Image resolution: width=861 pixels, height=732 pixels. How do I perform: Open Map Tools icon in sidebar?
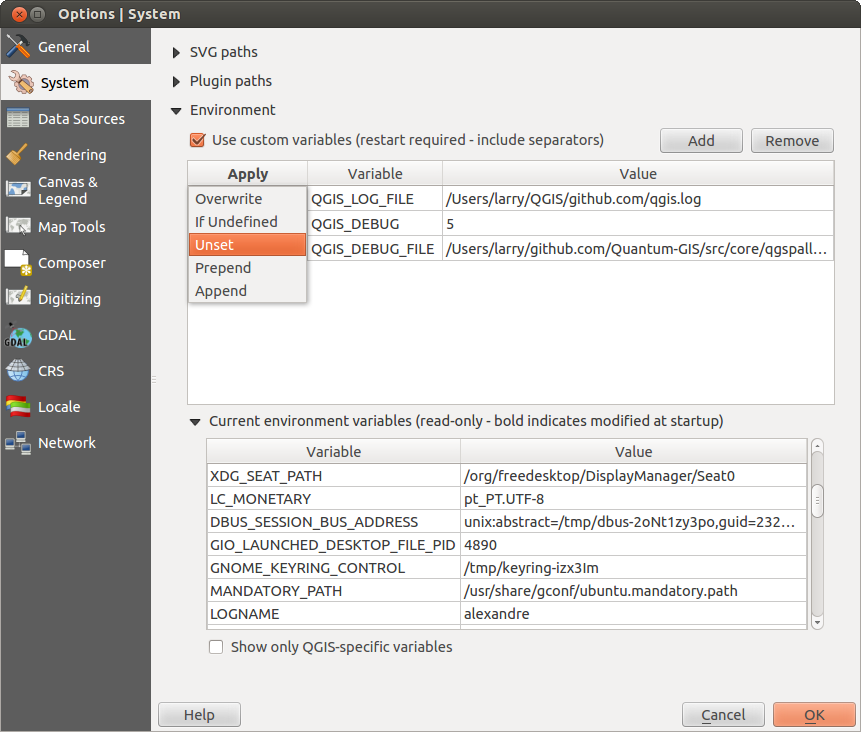pyautogui.click(x=18, y=227)
